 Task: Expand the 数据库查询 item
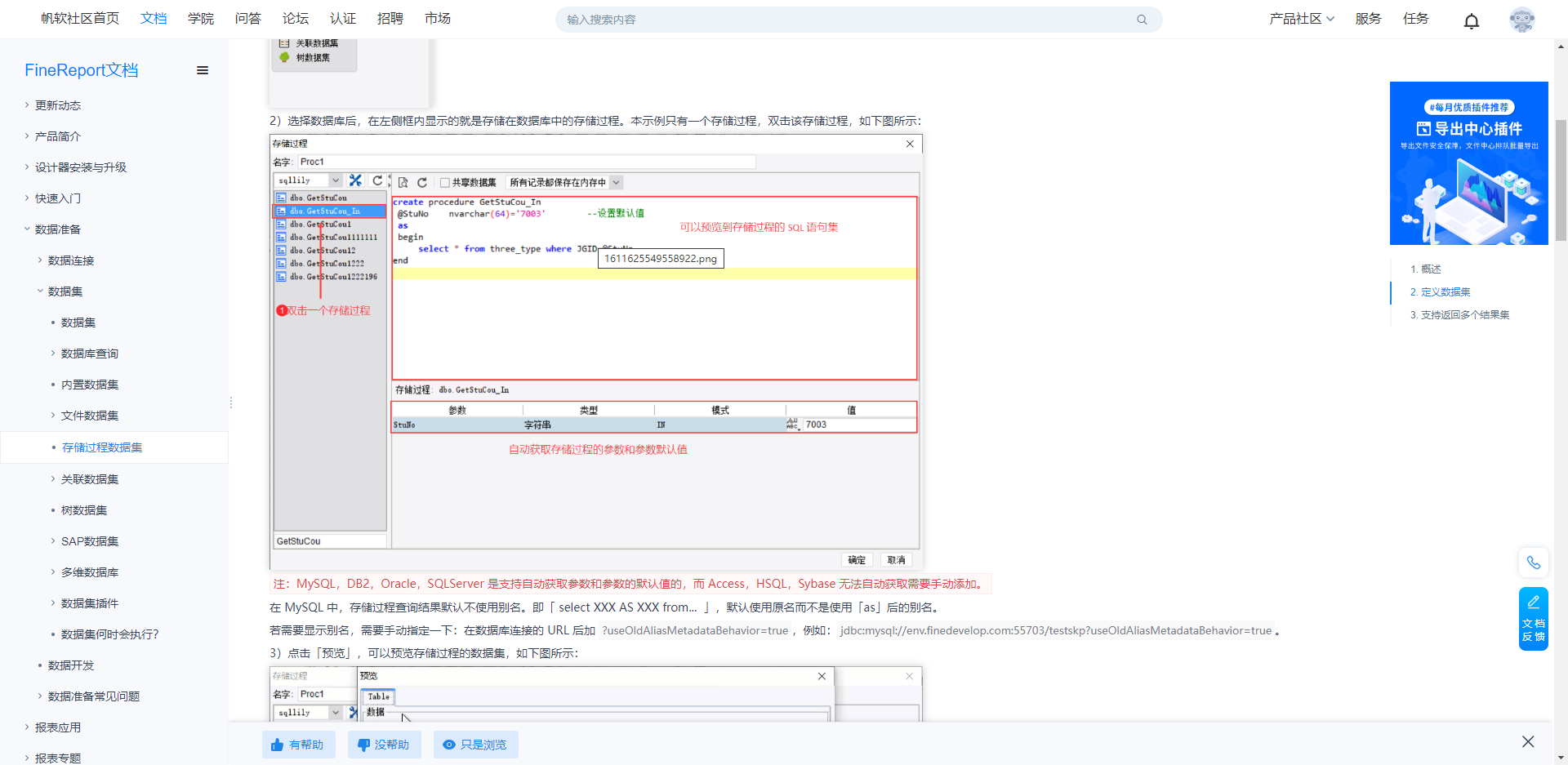tap(90, 354)
